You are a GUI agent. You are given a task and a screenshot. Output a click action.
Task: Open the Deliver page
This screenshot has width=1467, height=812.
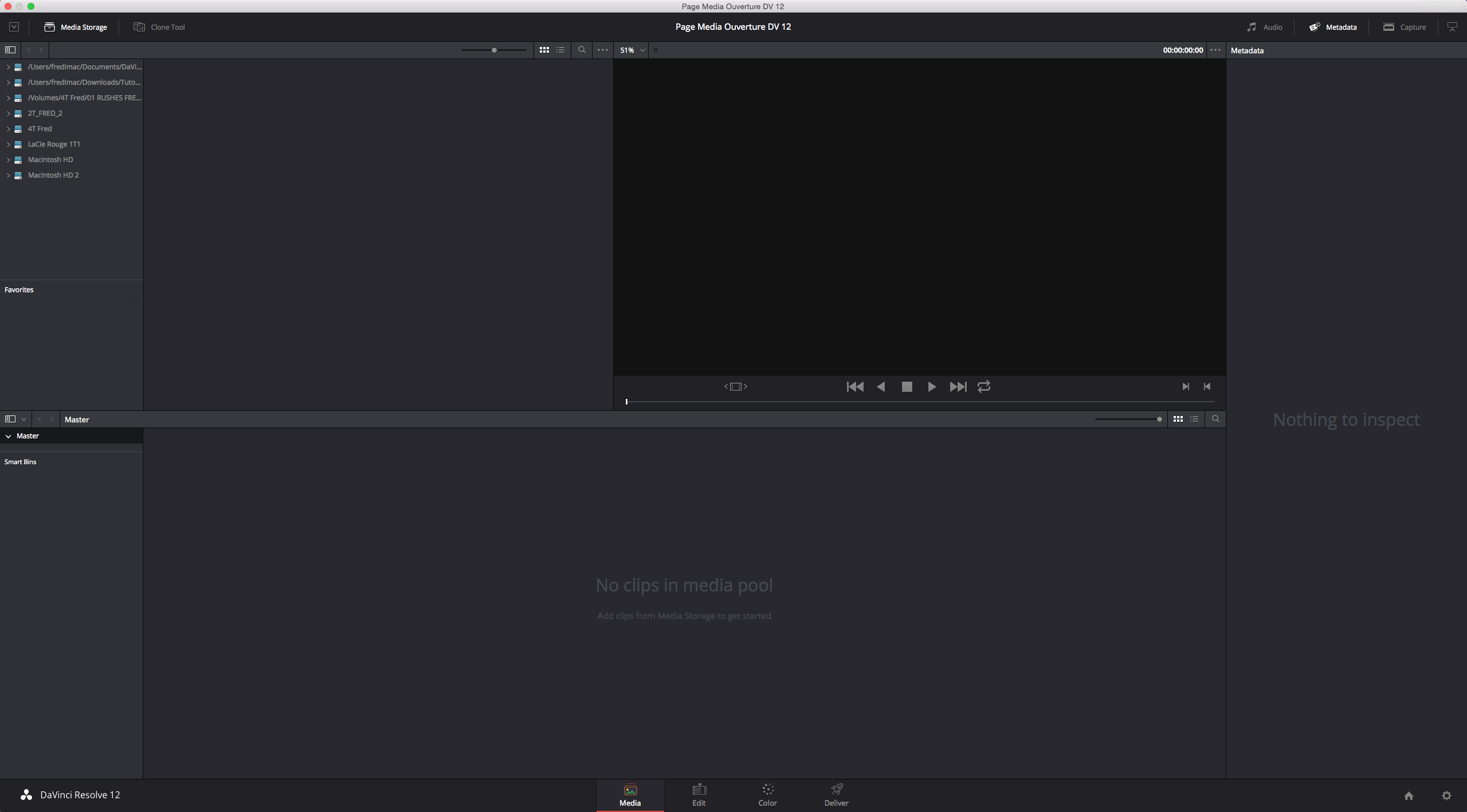pos(836,795)
